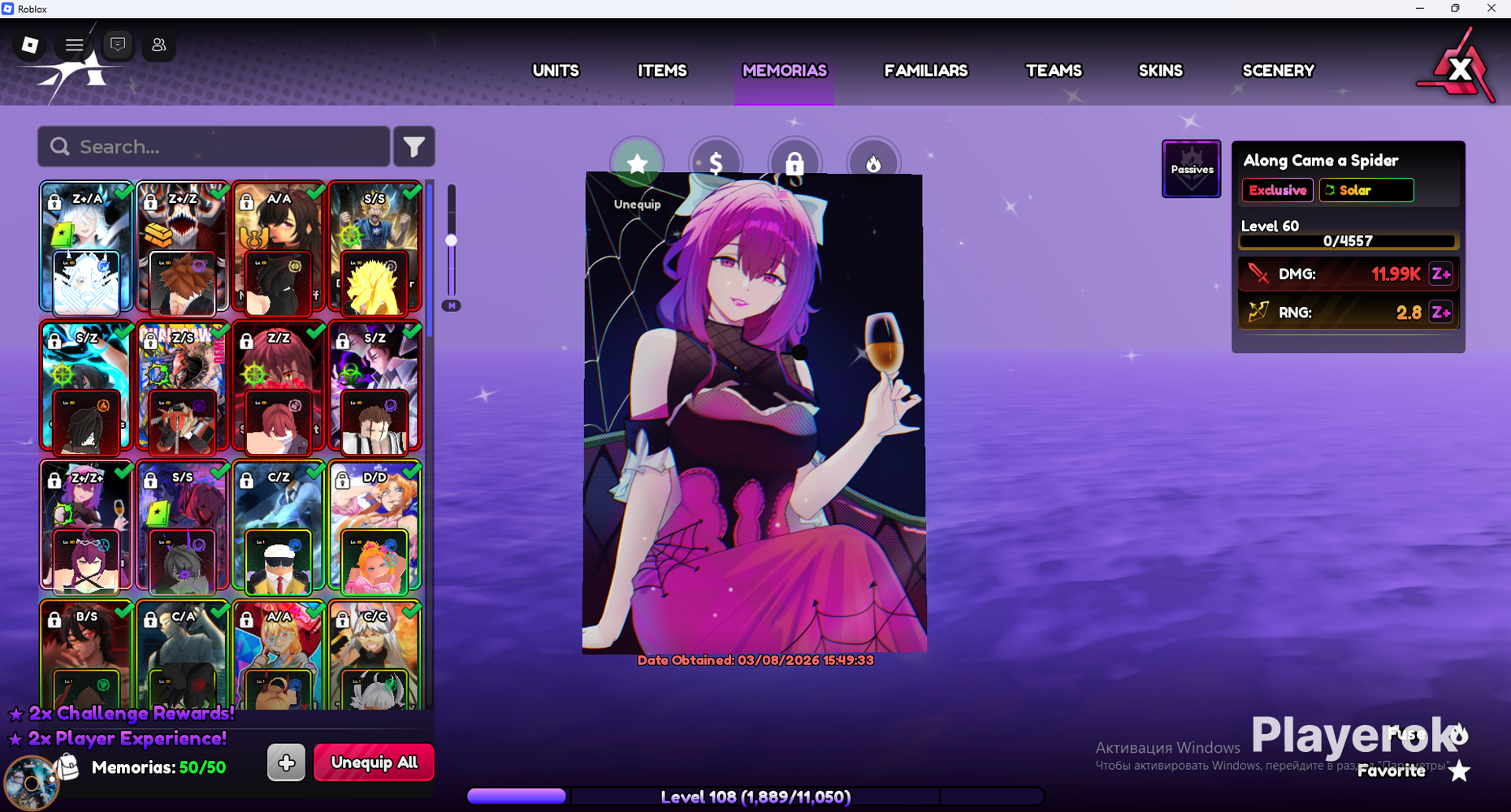Click the player avatar portrait

[x=31, y=784]
